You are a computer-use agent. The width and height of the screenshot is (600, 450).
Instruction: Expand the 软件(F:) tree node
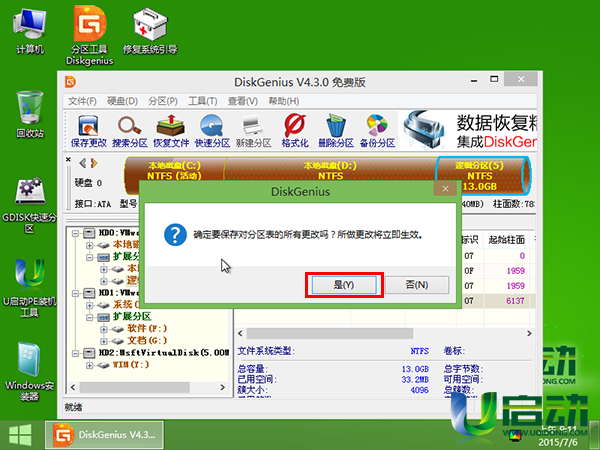coord(103,329)
